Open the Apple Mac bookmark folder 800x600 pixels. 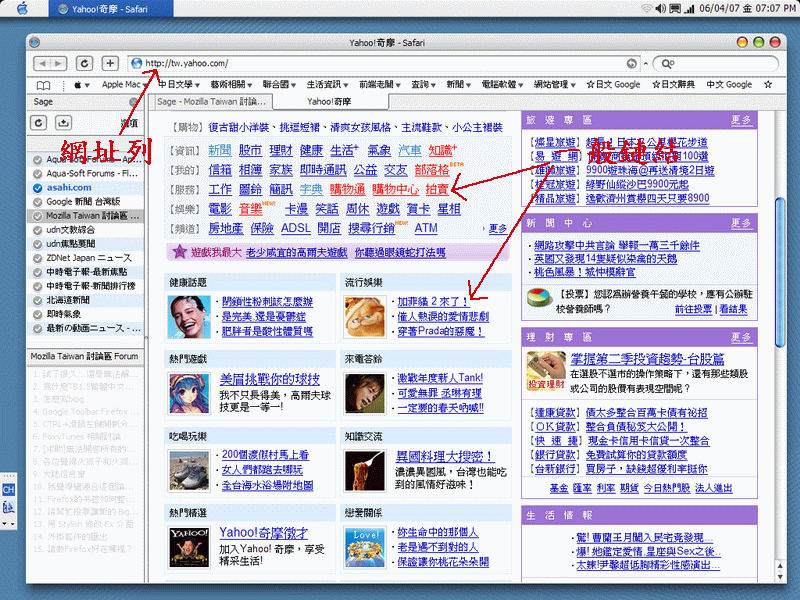[x=124, y=85]
